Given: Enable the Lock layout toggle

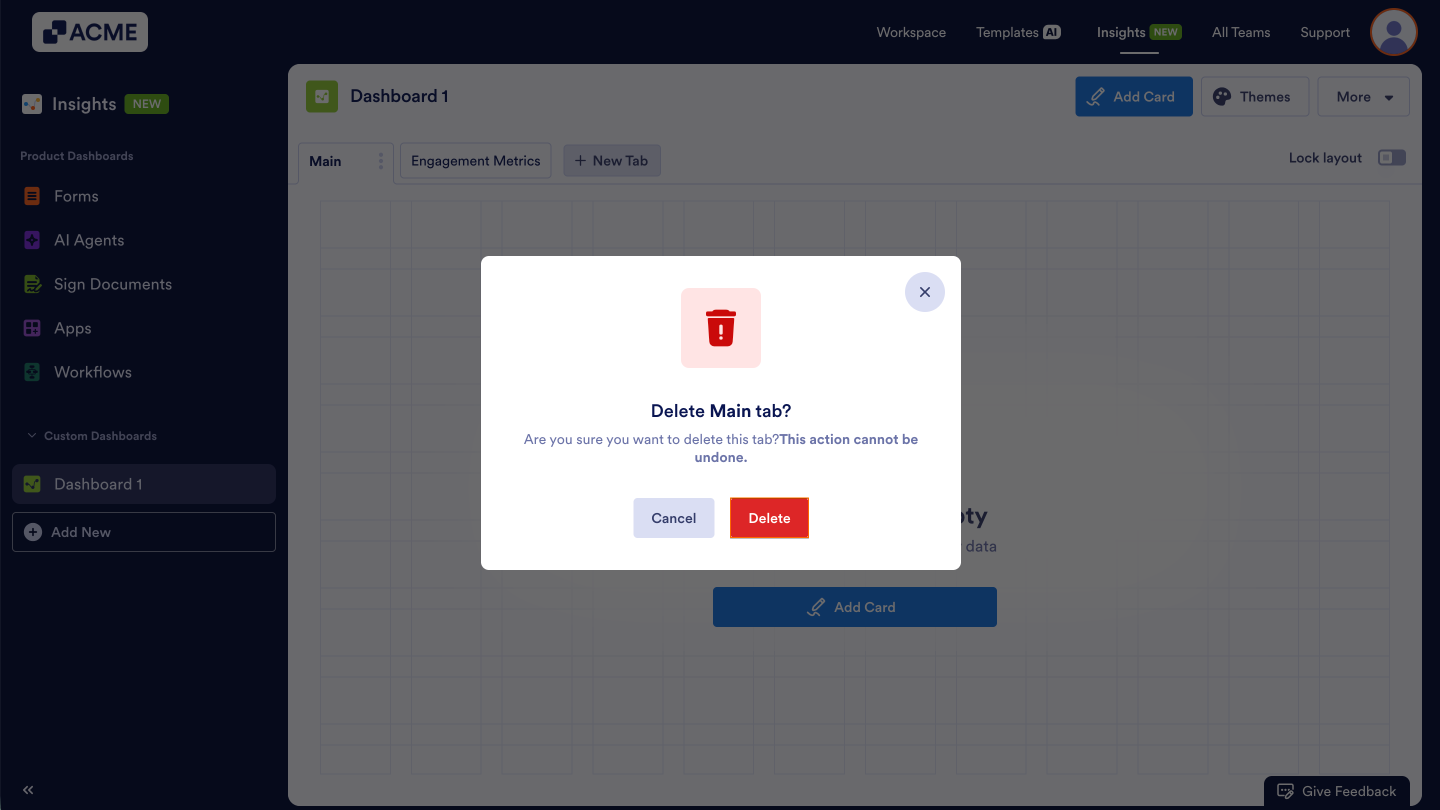Looking at the screenshot, I should pos(1391,157).
